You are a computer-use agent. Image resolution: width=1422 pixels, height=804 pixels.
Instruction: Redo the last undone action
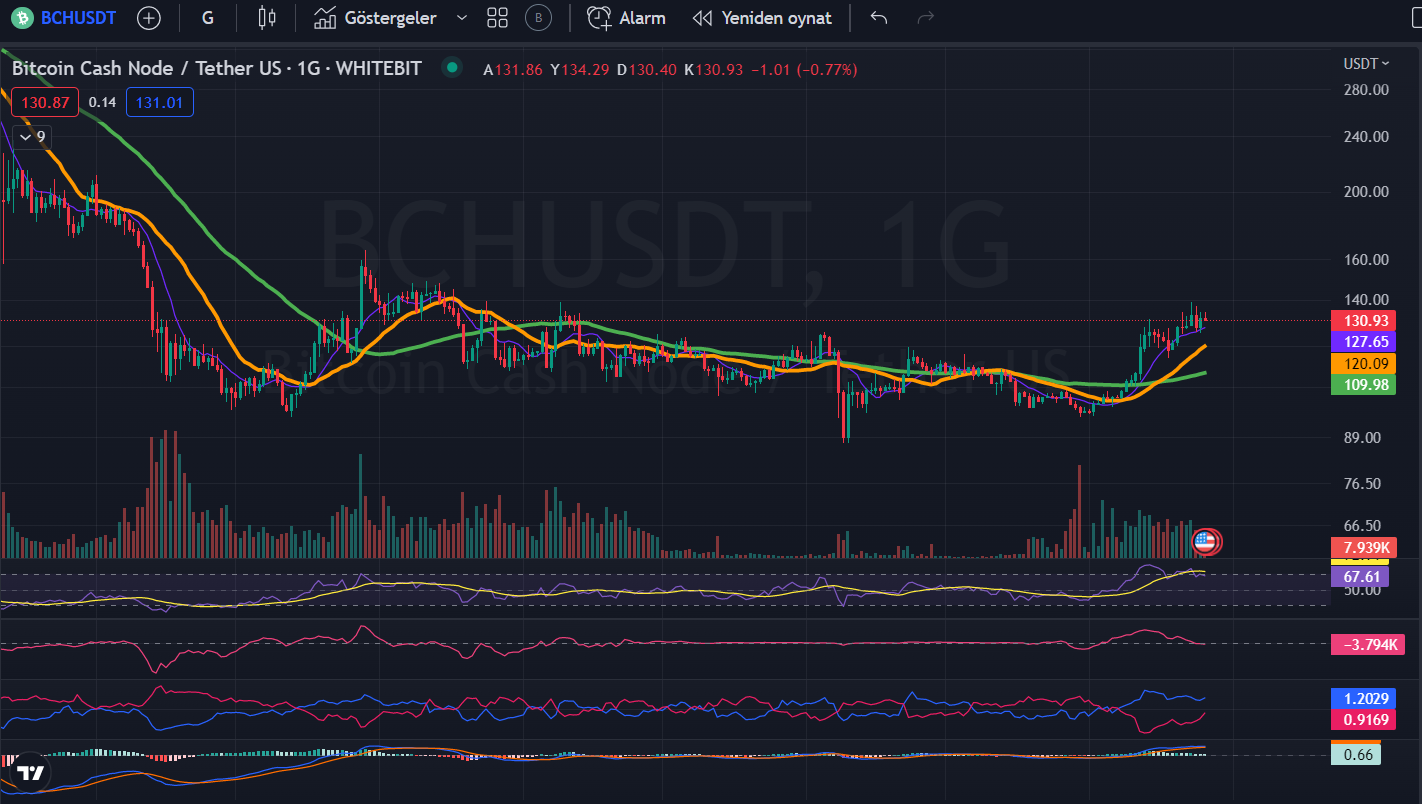[926, 18]
